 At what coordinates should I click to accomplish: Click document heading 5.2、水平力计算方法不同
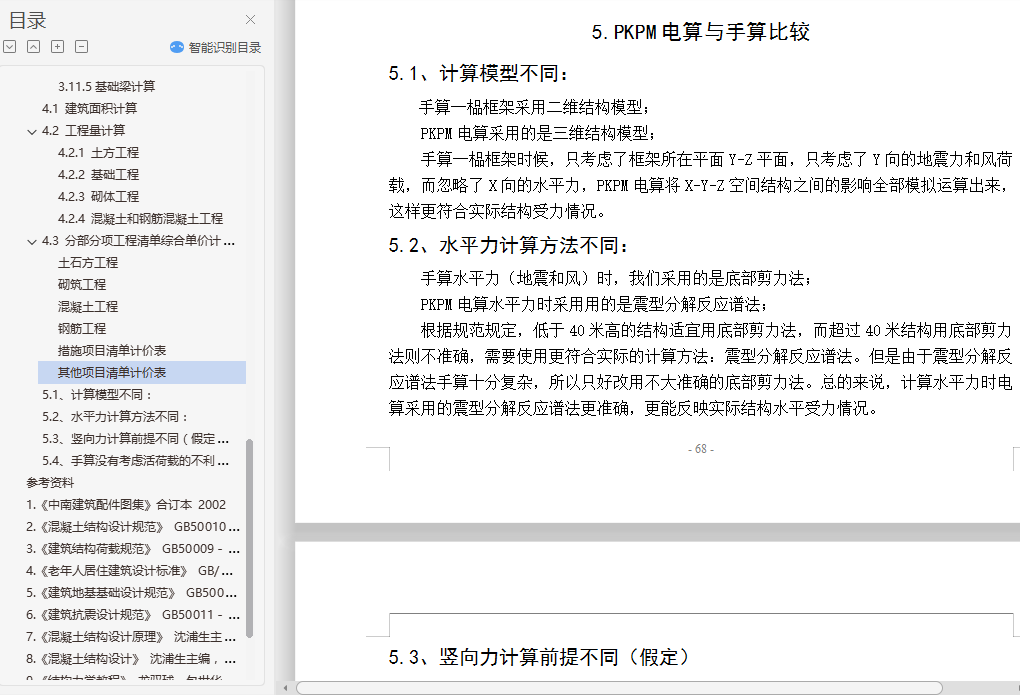pos(509,245)
